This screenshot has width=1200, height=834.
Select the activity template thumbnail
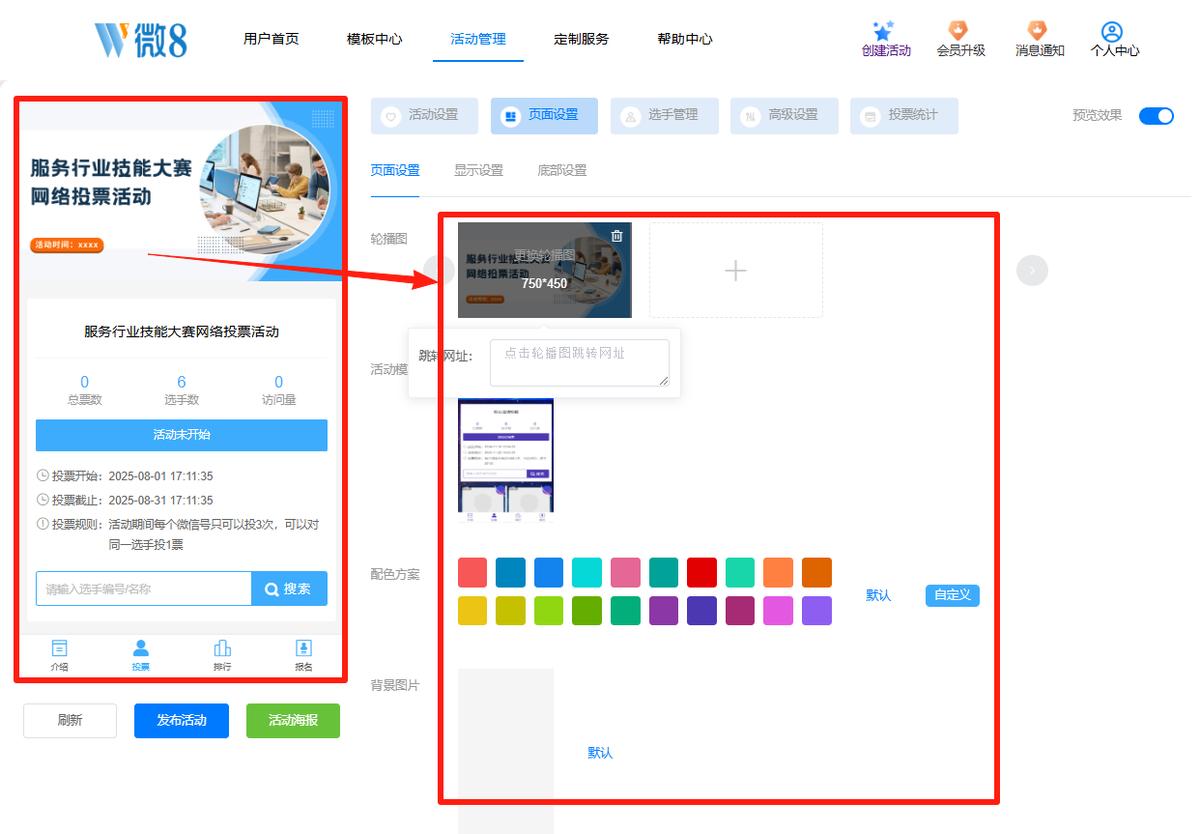[506, 460]
